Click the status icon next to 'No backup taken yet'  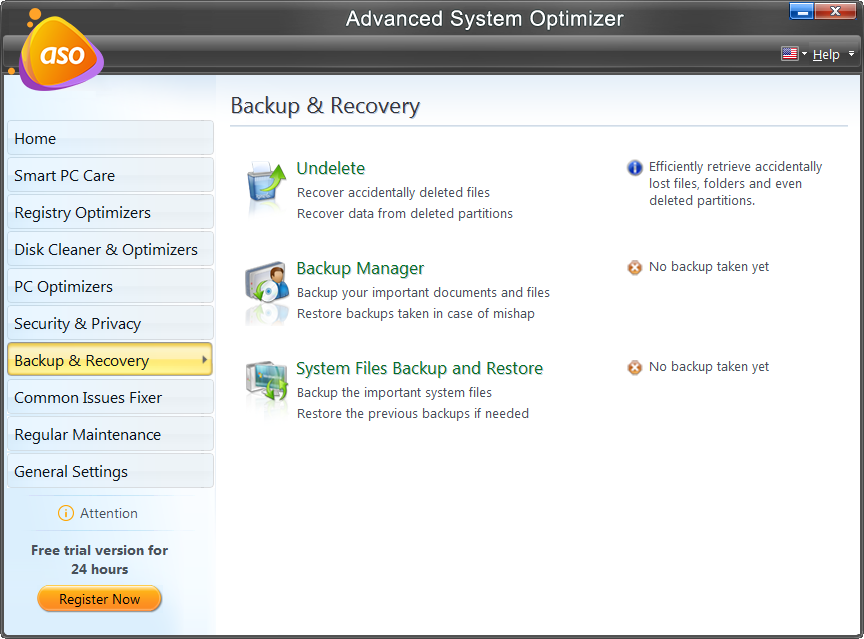(x=634, y=267)
